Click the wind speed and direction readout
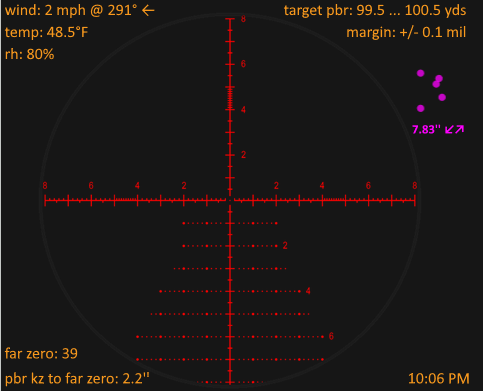 [x=79, y=11]
